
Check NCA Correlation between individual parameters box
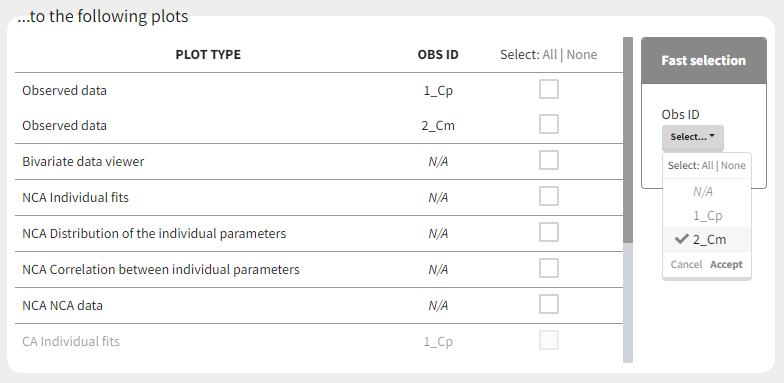(x=548, y=268)
